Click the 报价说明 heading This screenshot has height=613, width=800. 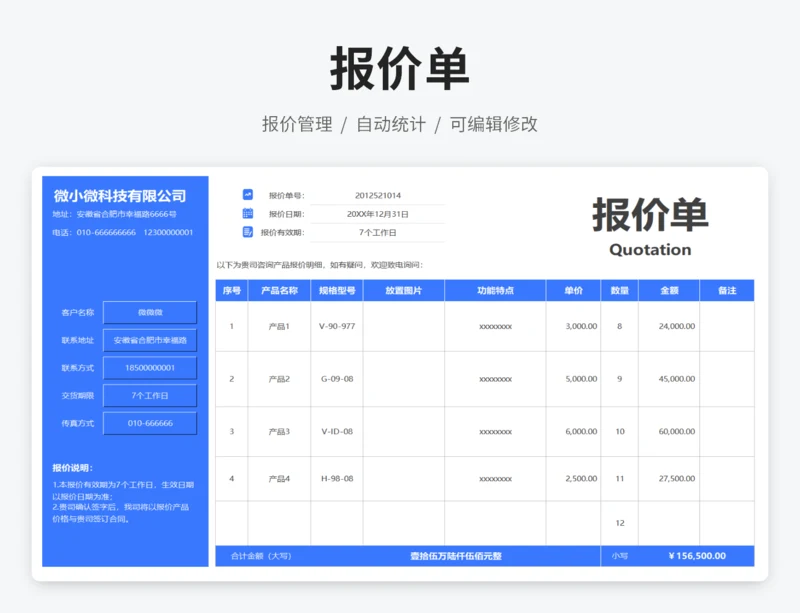click(x=72, y=468)
